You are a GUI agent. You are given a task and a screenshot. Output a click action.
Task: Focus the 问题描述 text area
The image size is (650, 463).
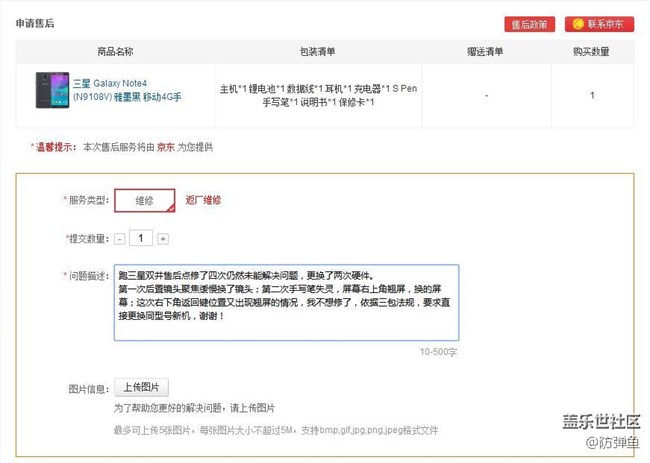[x=286, y=302]
